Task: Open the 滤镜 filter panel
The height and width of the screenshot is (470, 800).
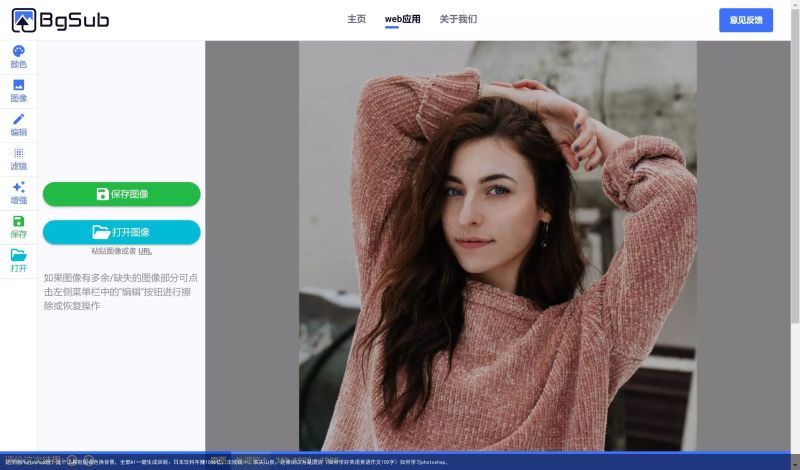Action: [x=18, y=159]
